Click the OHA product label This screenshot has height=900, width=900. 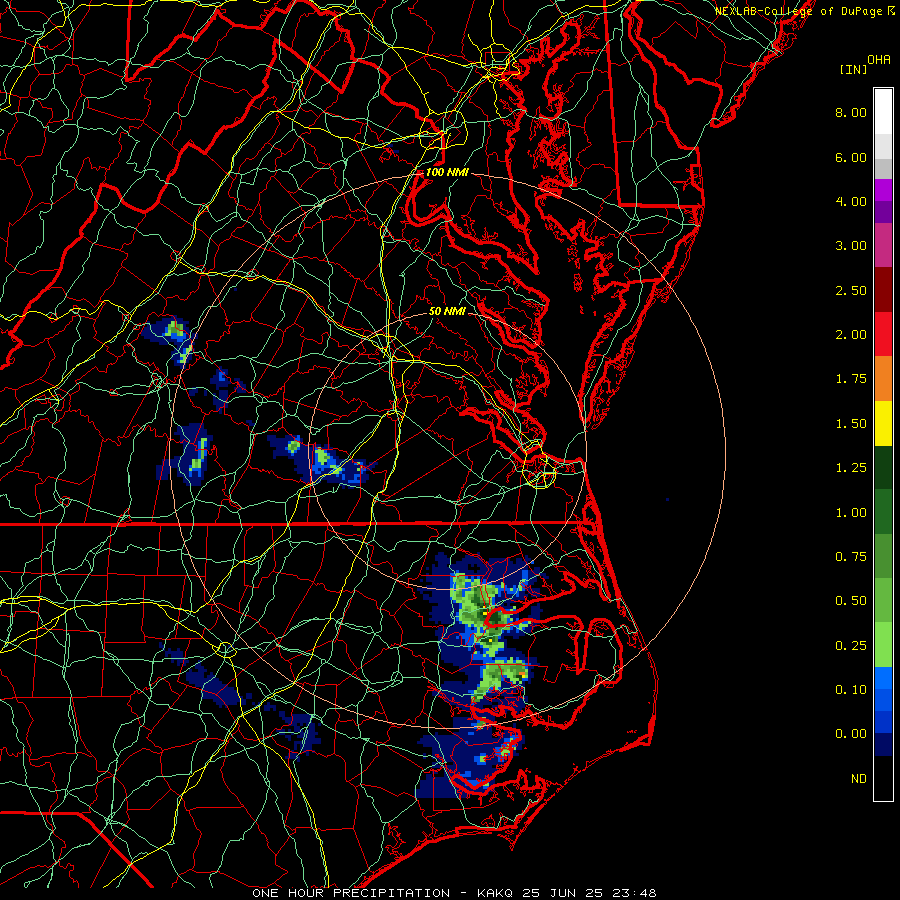(879, 60)
